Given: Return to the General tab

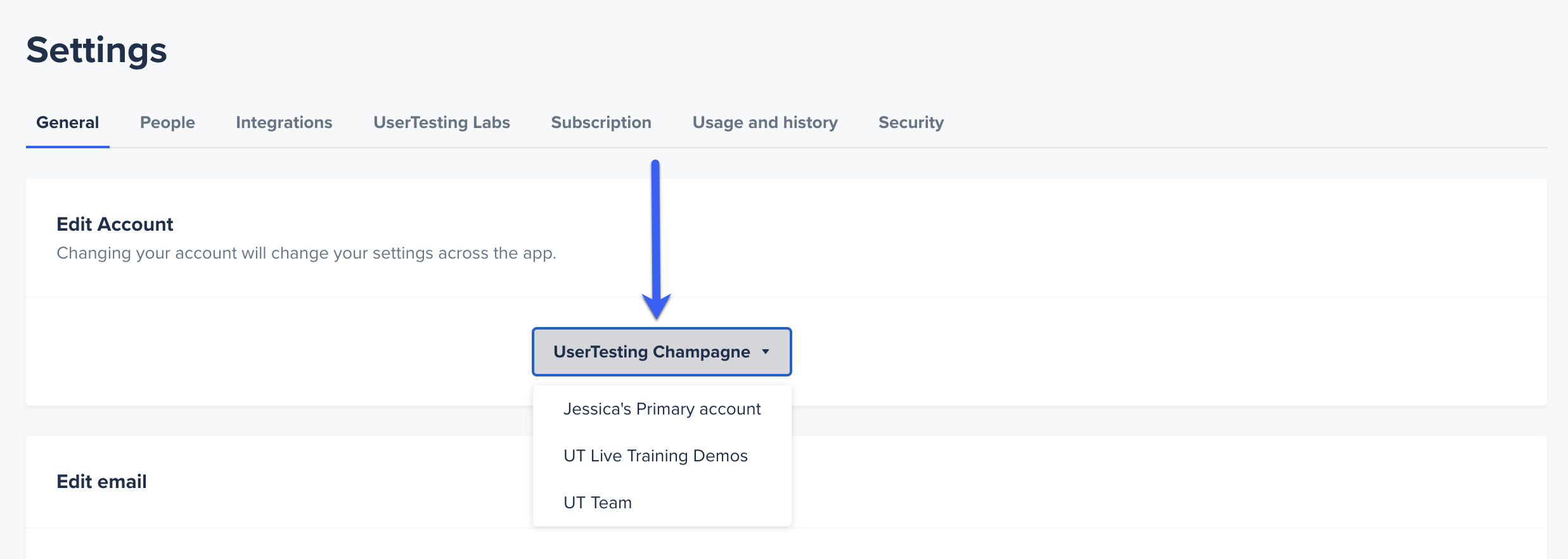Looking at the screenshot, I should [x=68, y=122].
